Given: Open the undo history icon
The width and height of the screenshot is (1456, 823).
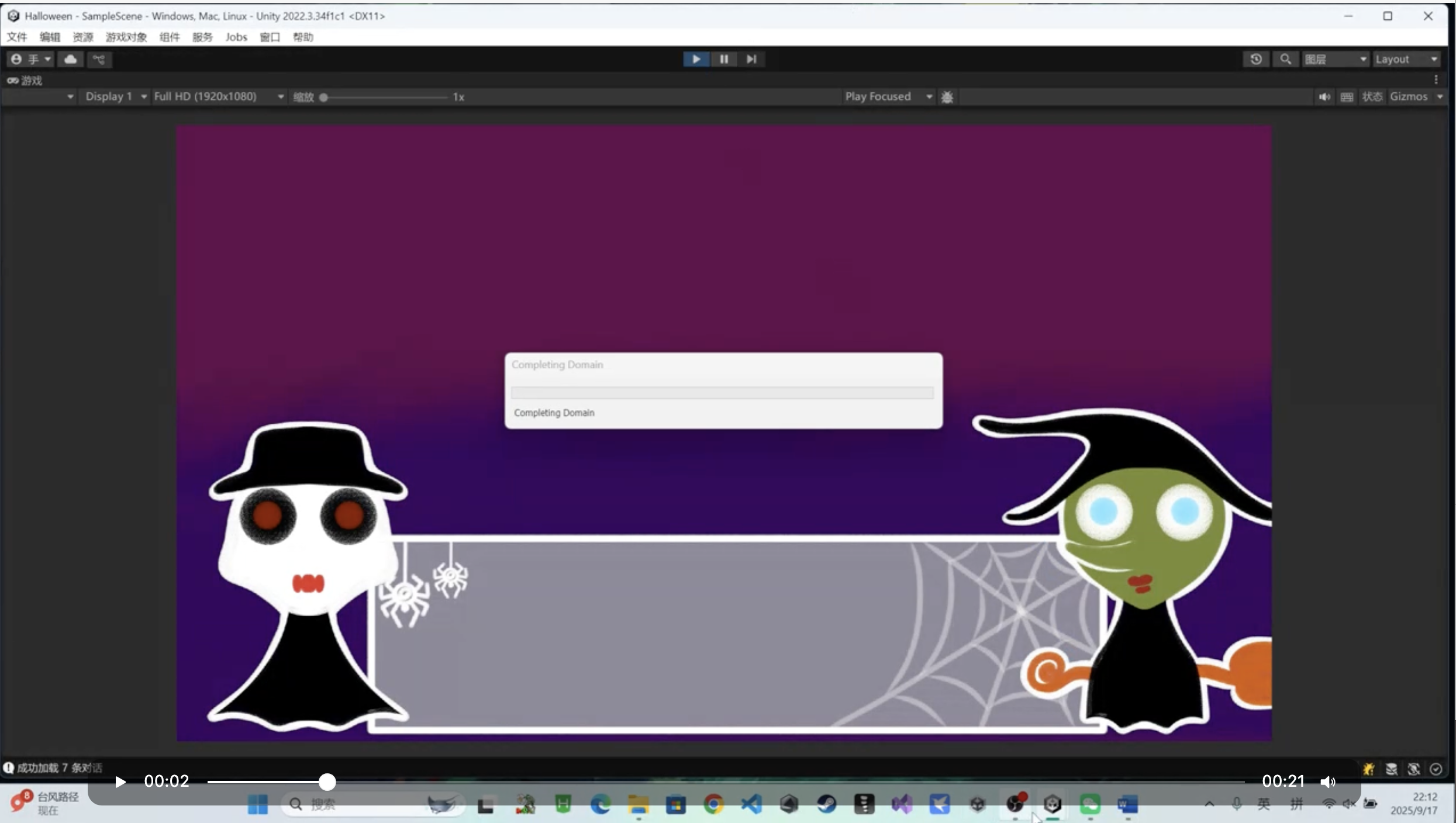Looking at the screenshot, I should point(1255,59).
